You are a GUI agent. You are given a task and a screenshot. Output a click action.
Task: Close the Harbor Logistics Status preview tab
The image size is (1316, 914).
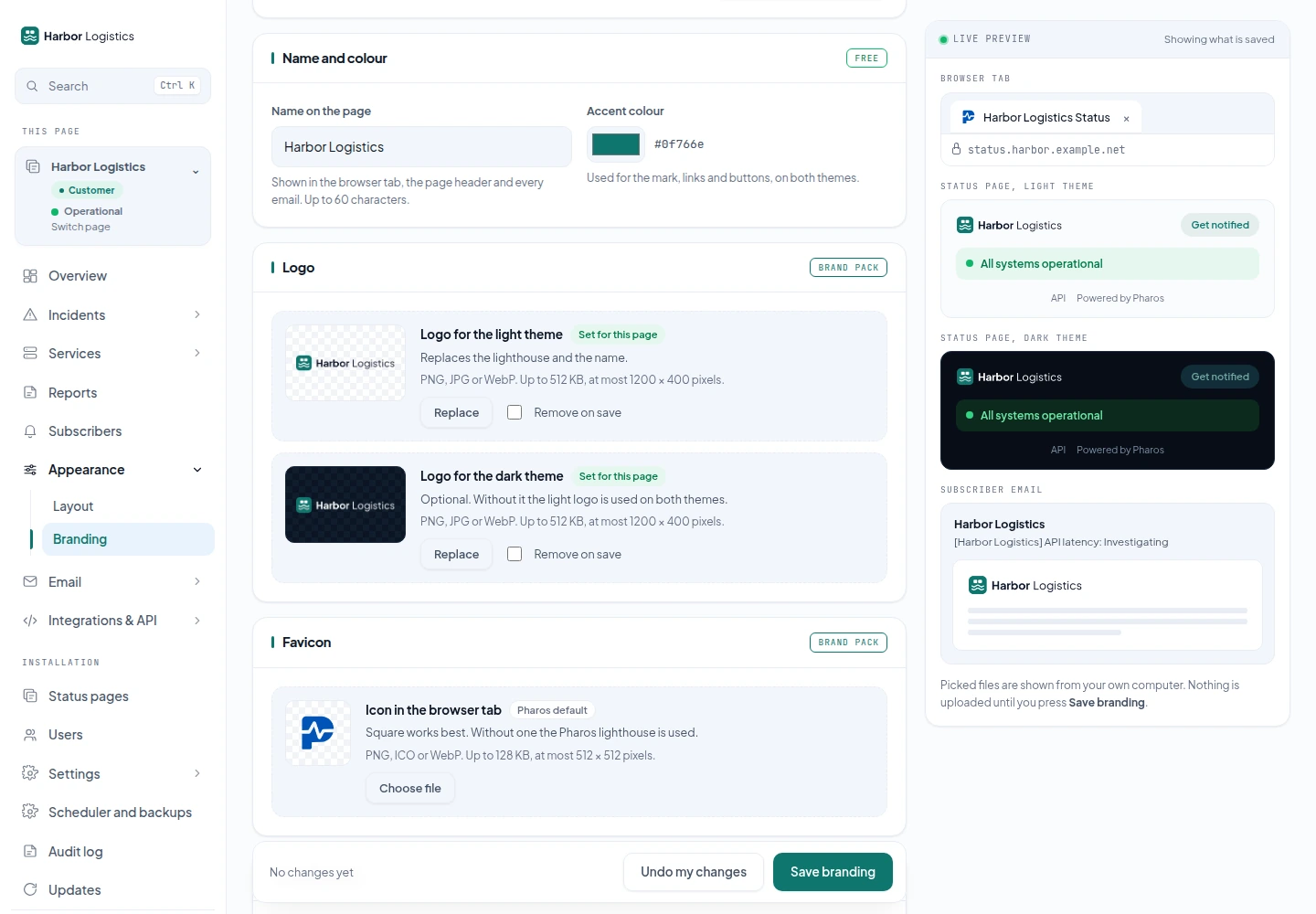pos(1126,119)
